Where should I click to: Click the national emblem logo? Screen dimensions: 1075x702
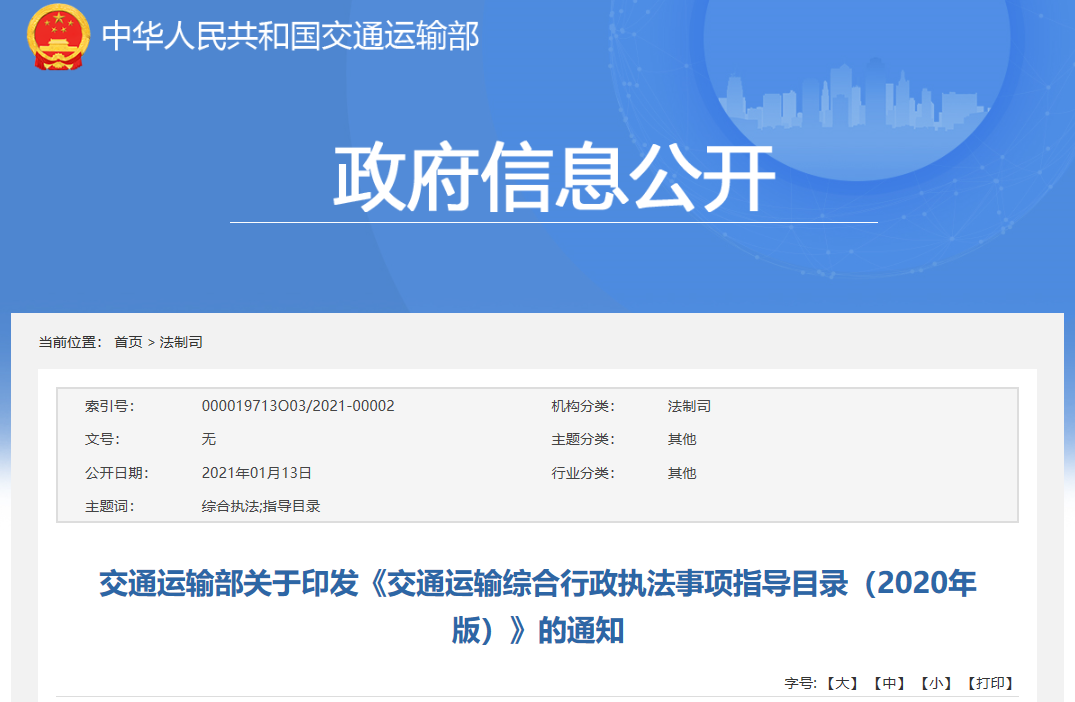[x=57, y=37]
